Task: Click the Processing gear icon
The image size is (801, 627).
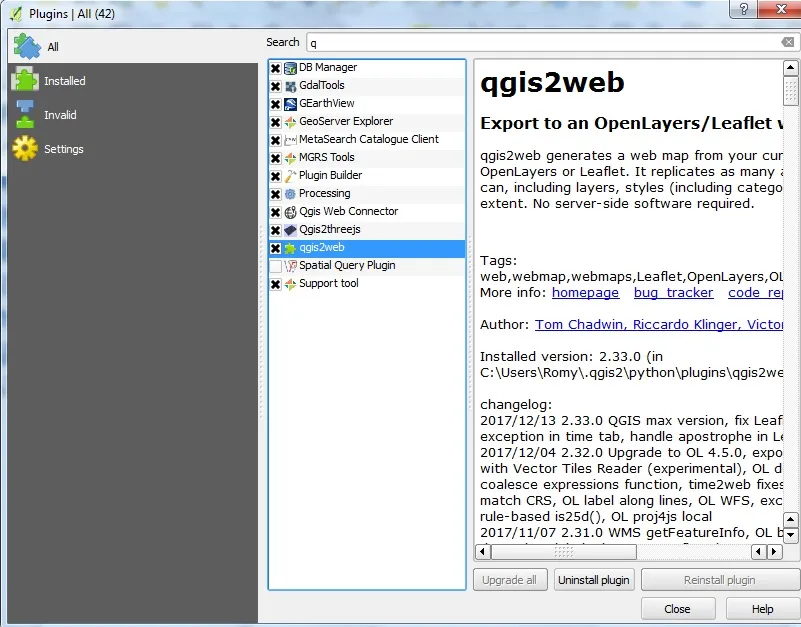Action: (290, 194)
